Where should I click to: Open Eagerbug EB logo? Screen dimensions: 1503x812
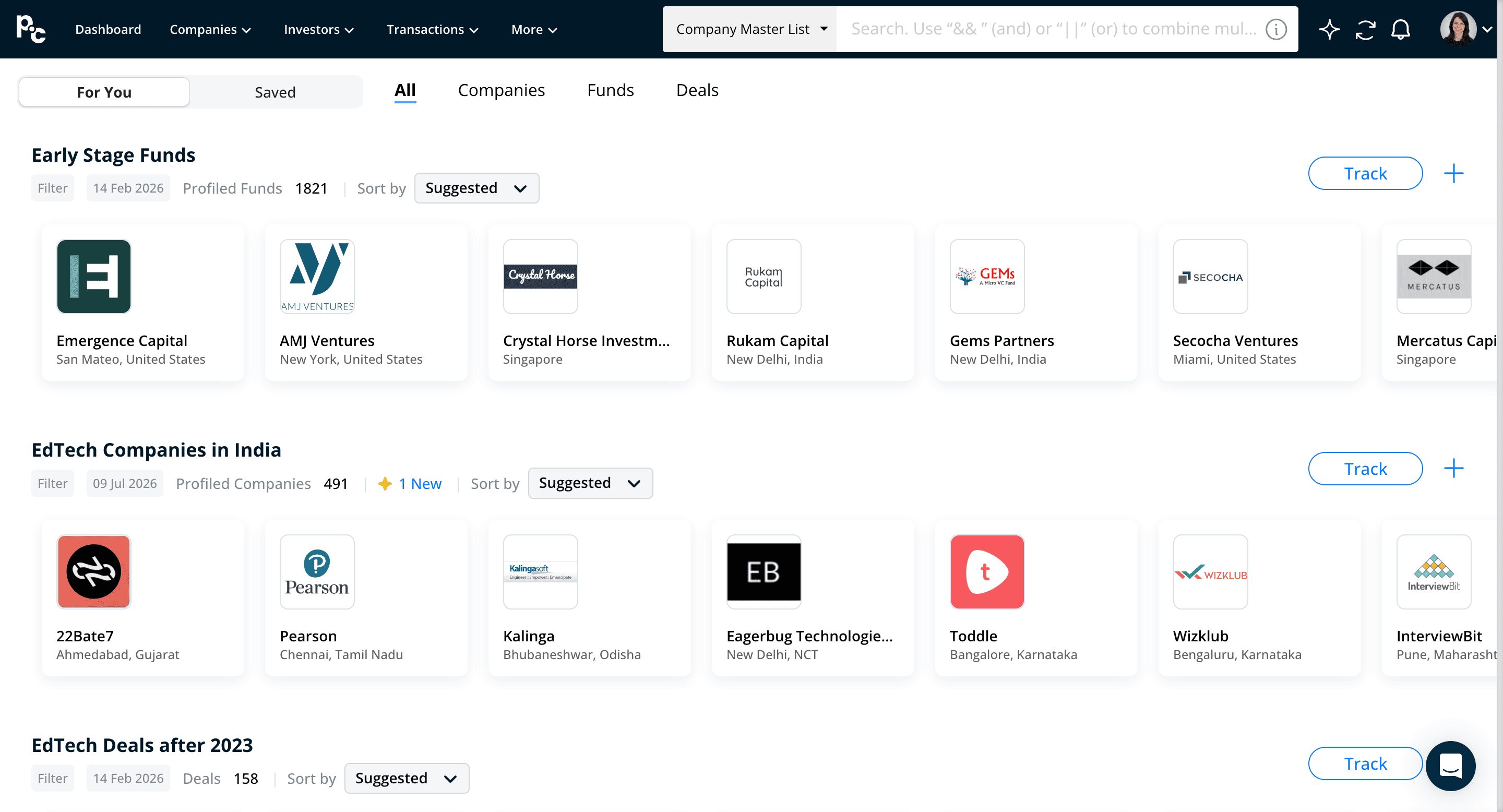[x=764, y=571]
